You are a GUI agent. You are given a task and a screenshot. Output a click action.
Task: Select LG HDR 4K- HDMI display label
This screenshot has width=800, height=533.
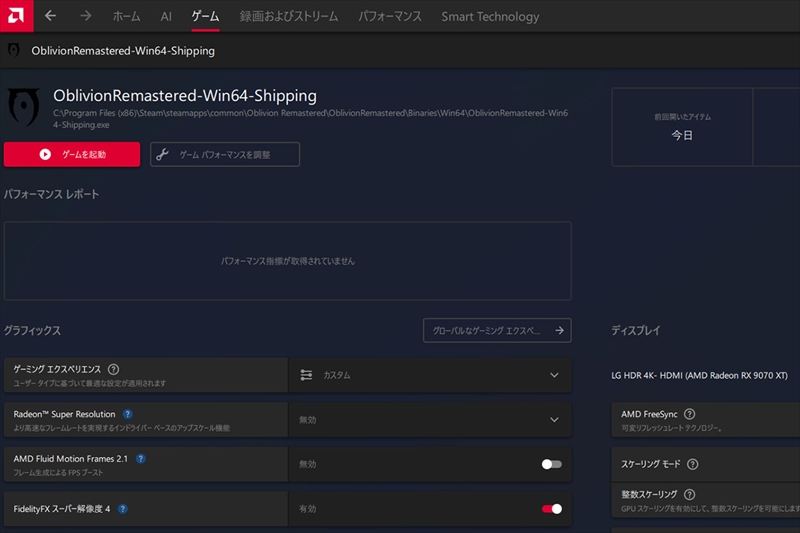[x=699, y=375]
